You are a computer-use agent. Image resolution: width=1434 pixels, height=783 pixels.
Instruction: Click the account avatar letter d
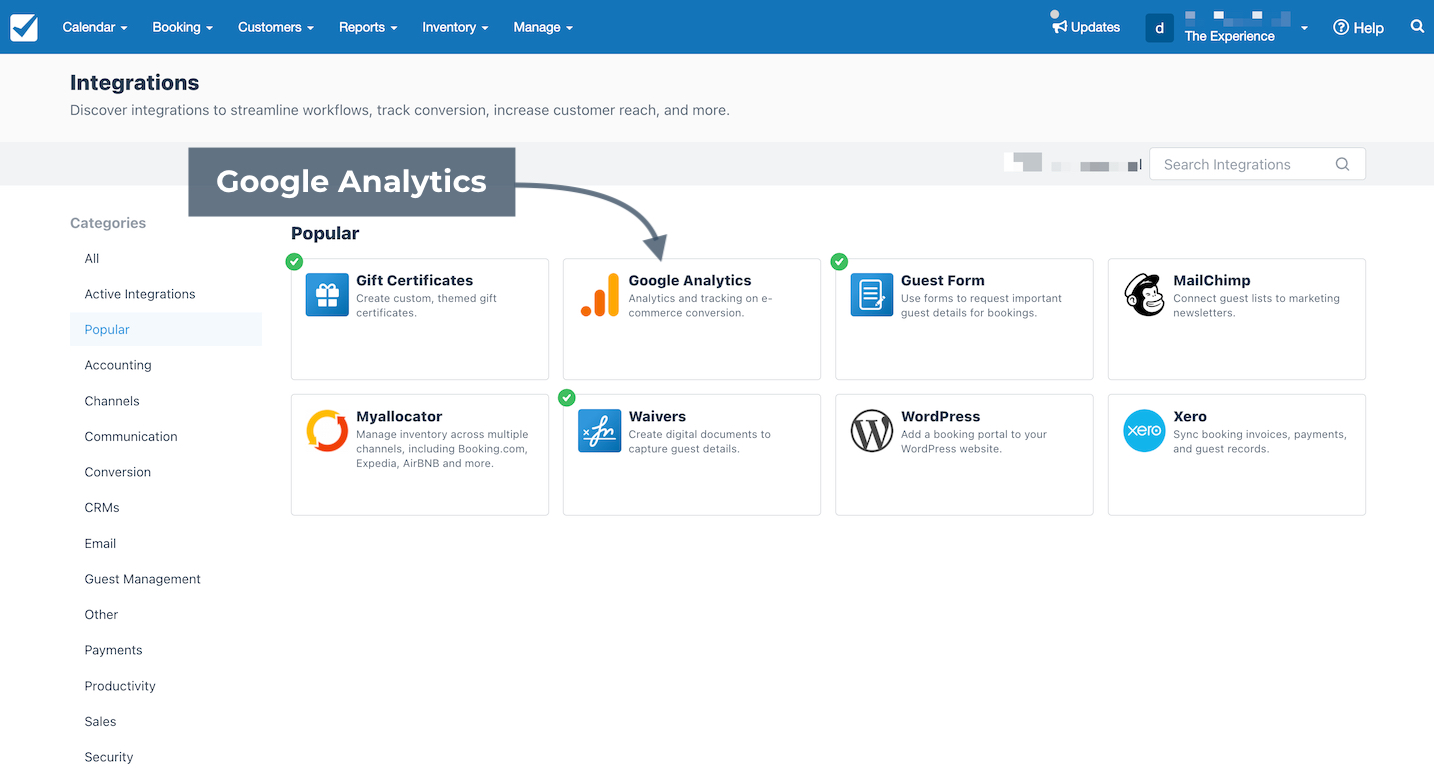[1159, 28]
